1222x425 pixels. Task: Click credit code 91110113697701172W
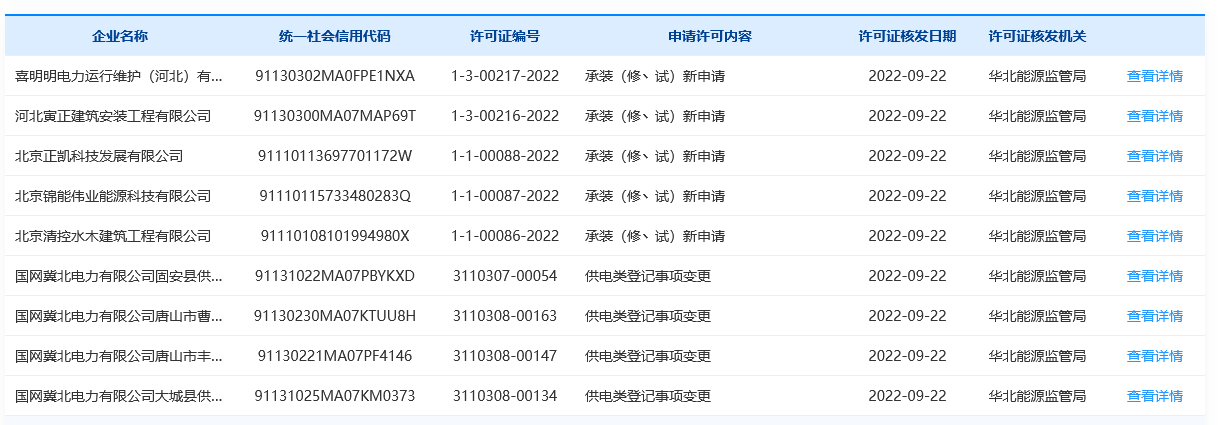(335, 156)
